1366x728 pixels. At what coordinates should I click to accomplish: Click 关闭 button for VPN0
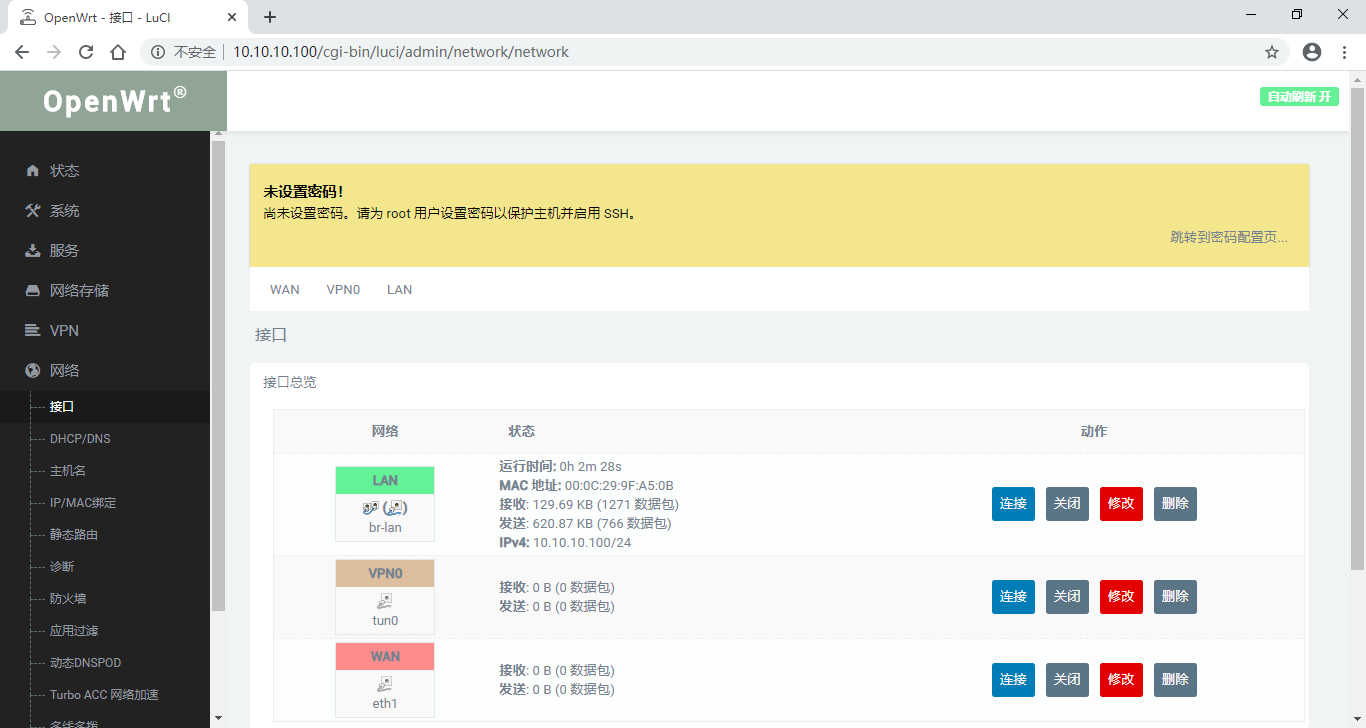point(1067,597)
